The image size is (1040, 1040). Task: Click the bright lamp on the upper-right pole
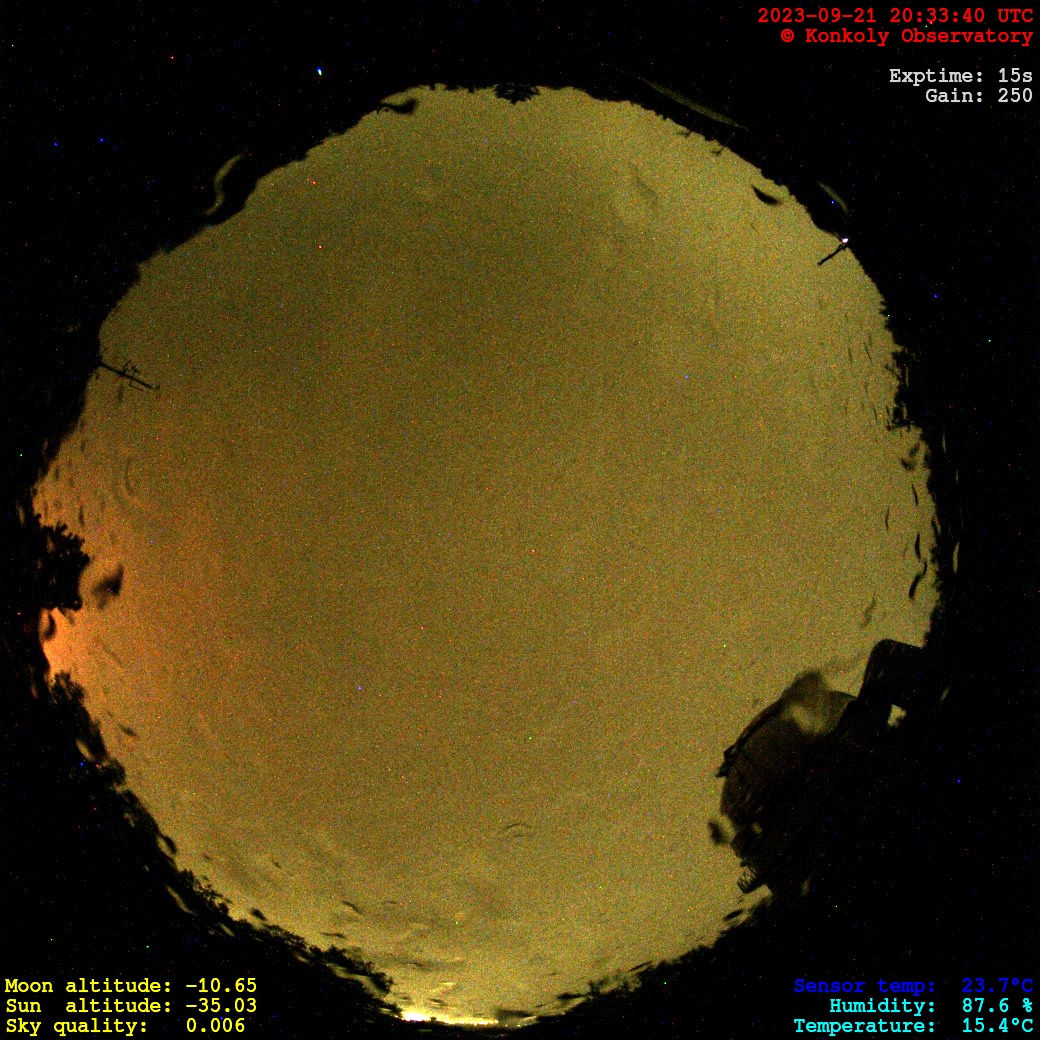click(x=845, y=241)
